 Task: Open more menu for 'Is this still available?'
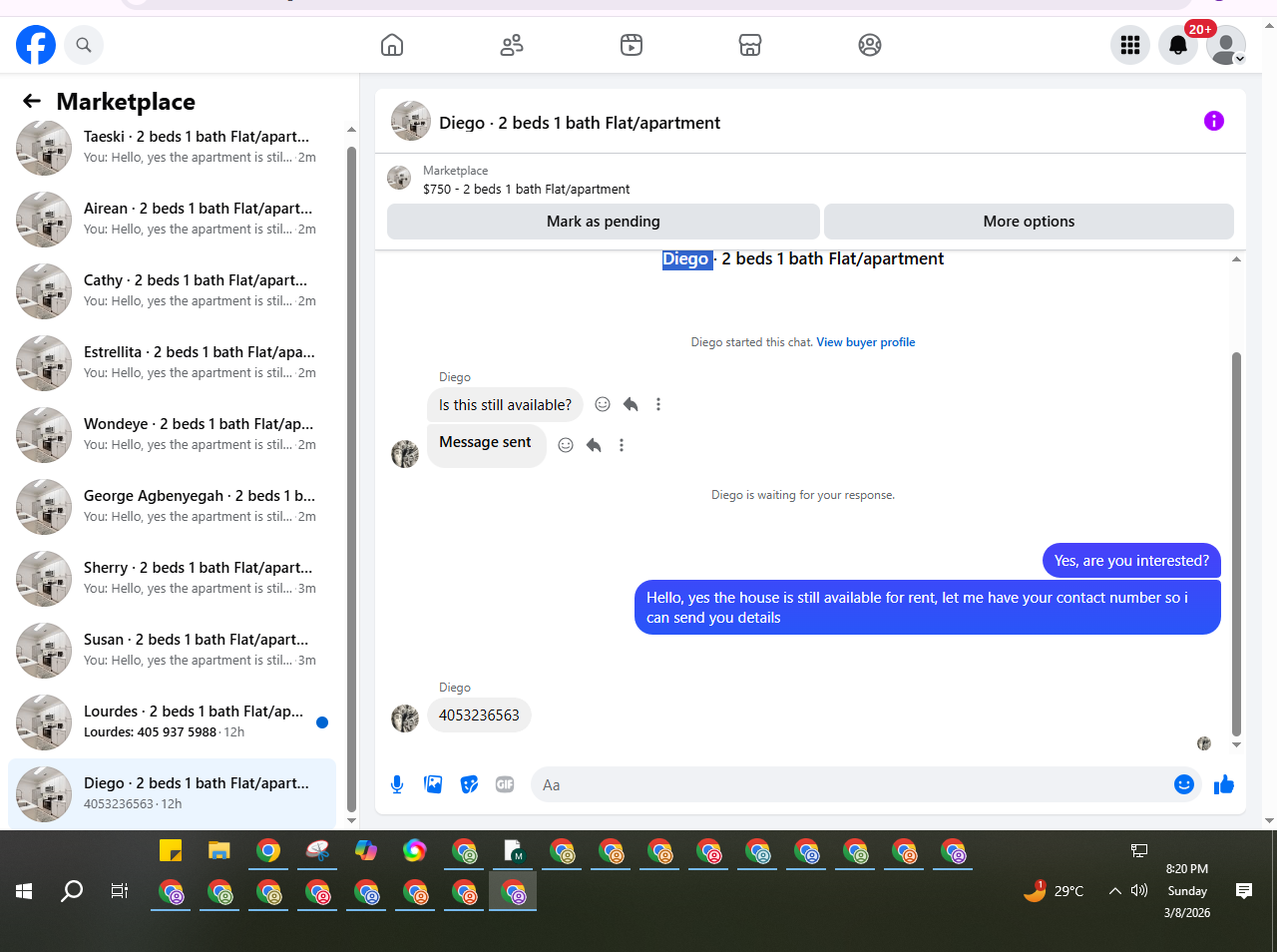(658, 404)
